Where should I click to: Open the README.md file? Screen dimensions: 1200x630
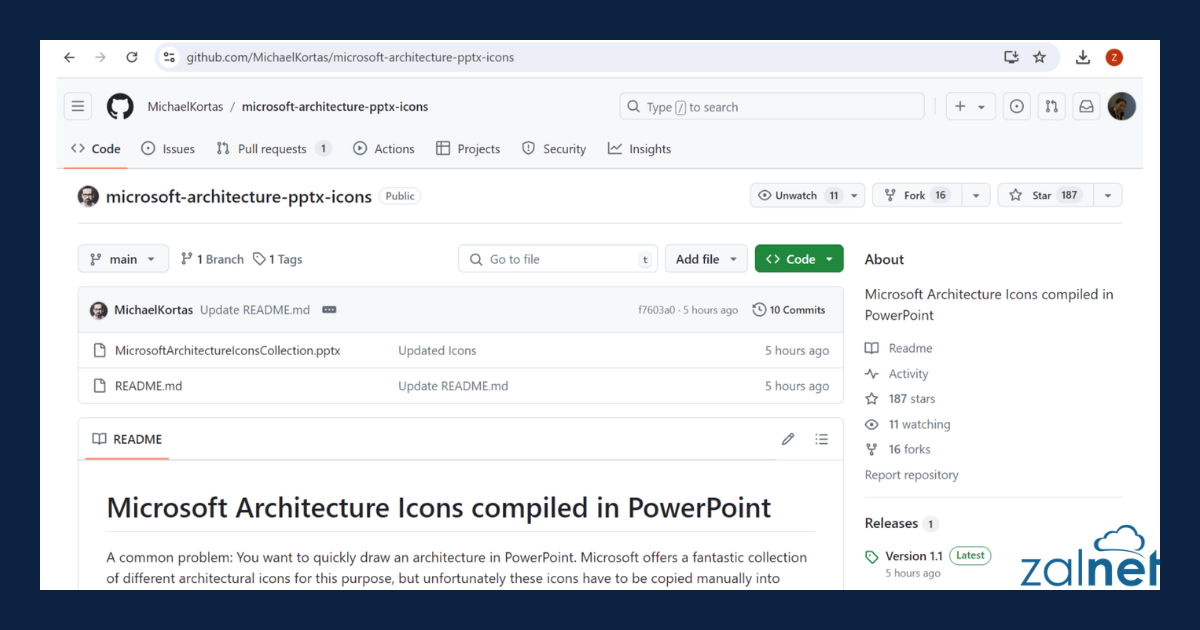pos(148,386)
